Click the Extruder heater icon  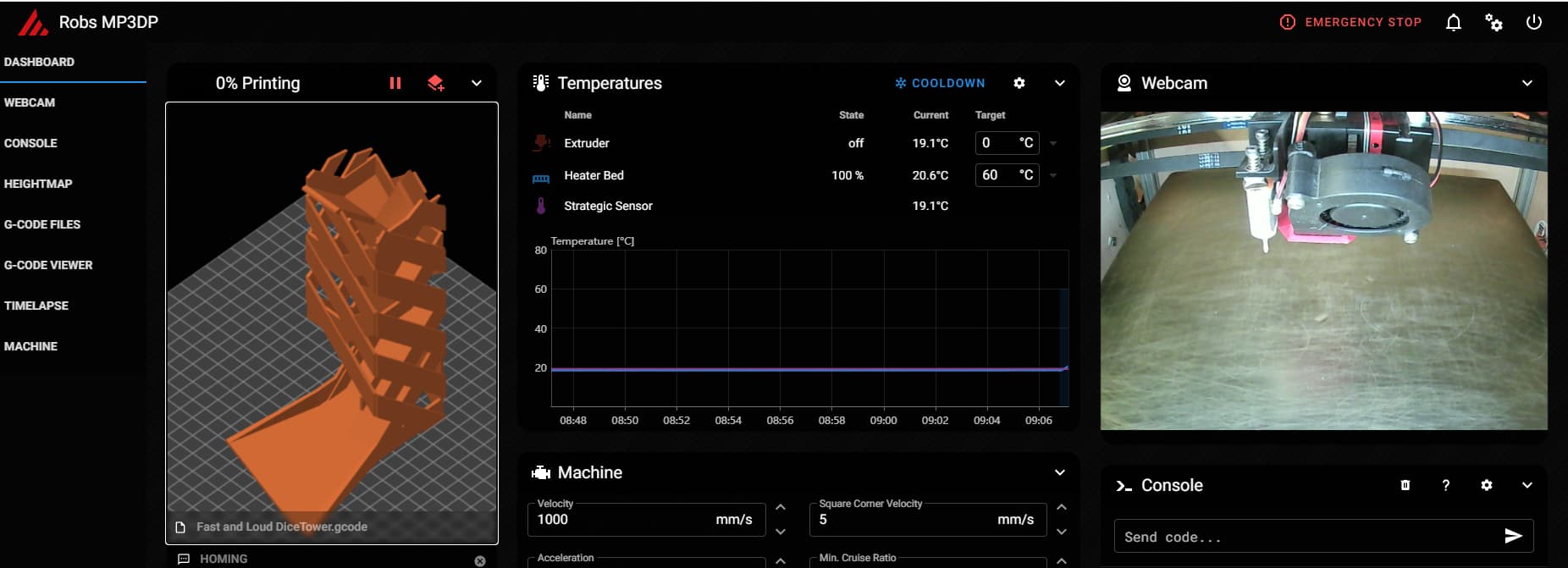click(x=541, y=143)
